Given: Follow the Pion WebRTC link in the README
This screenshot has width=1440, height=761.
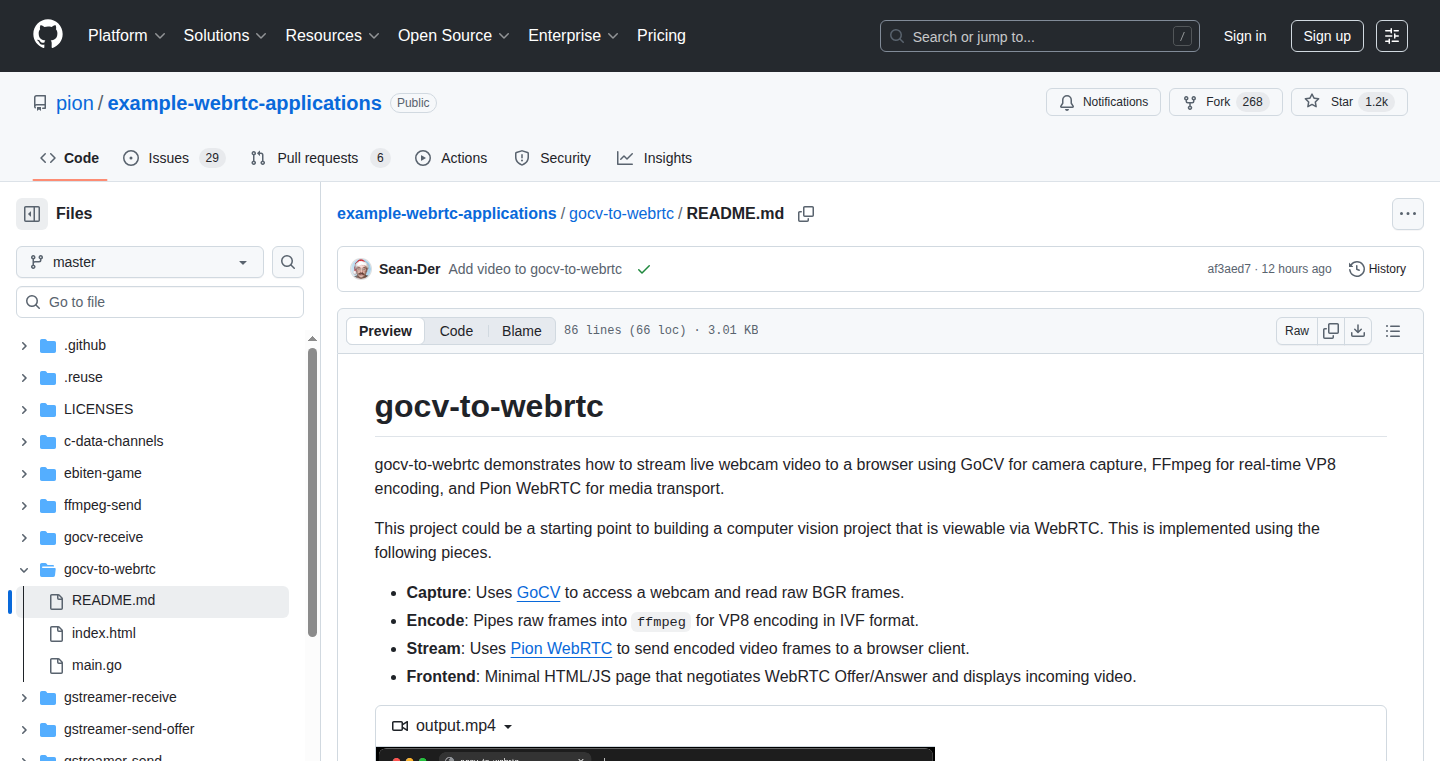Looking at the screenshot, I should [561, 648].
